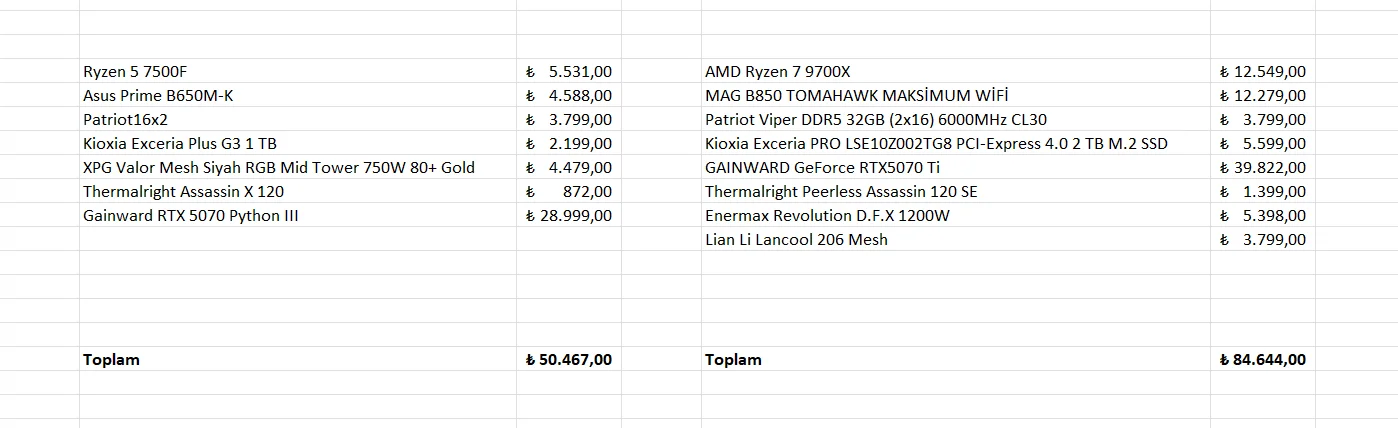Image resolution: width=1398 pixels, height=428 pixels.
Task: Select the Ryzen 5 7500F cell
Action: (298, 71)
